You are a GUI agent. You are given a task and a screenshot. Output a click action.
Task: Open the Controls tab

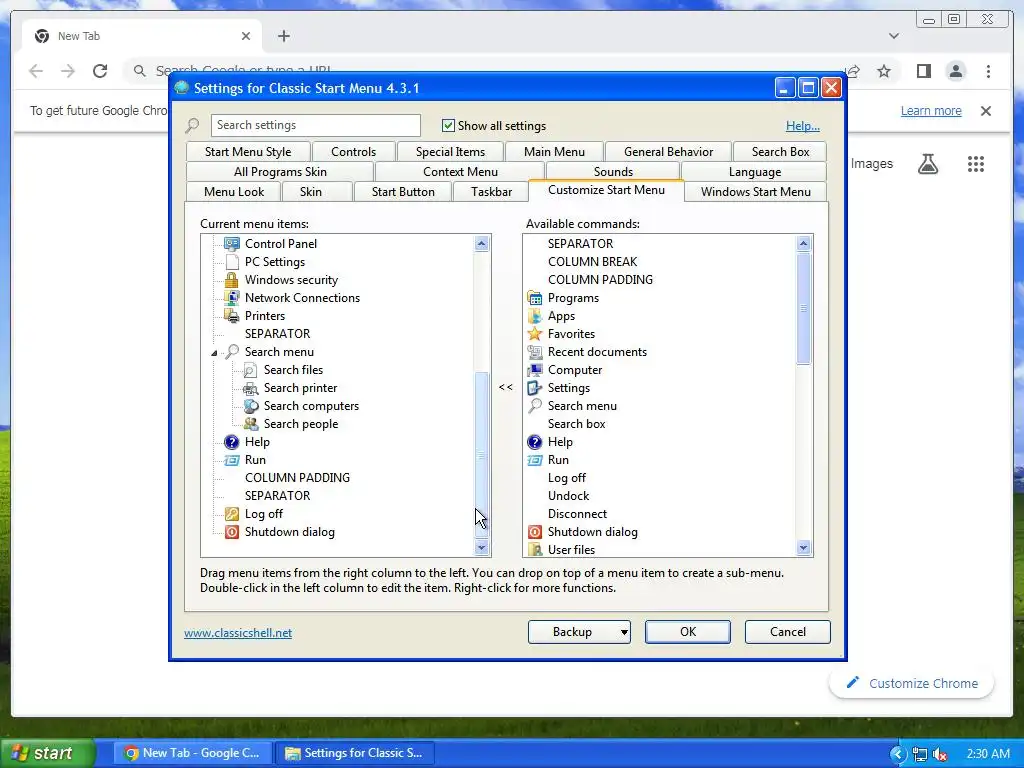point(353,152)
